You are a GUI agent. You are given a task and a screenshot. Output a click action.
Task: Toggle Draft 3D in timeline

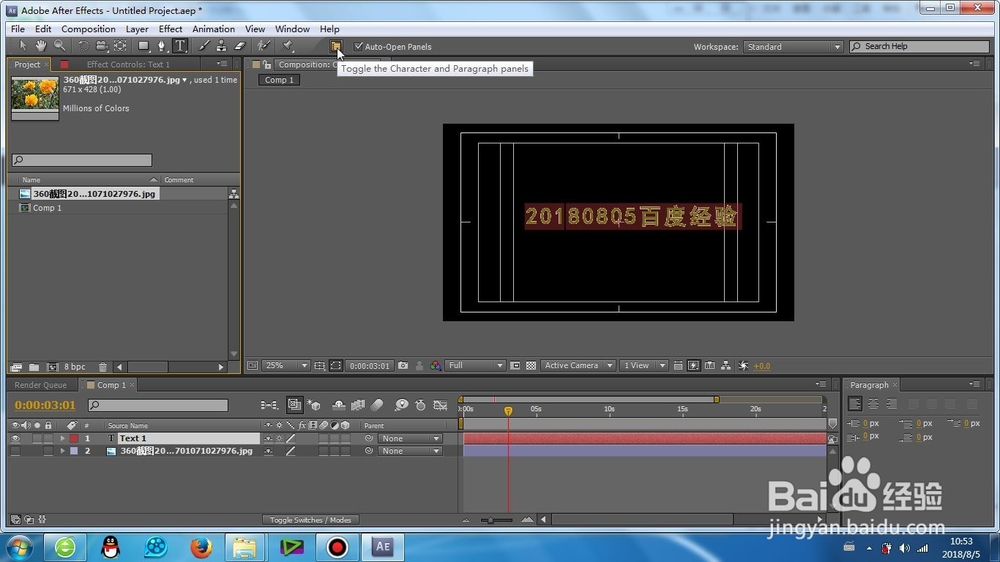pyautogui.click(x=313, y=405)
